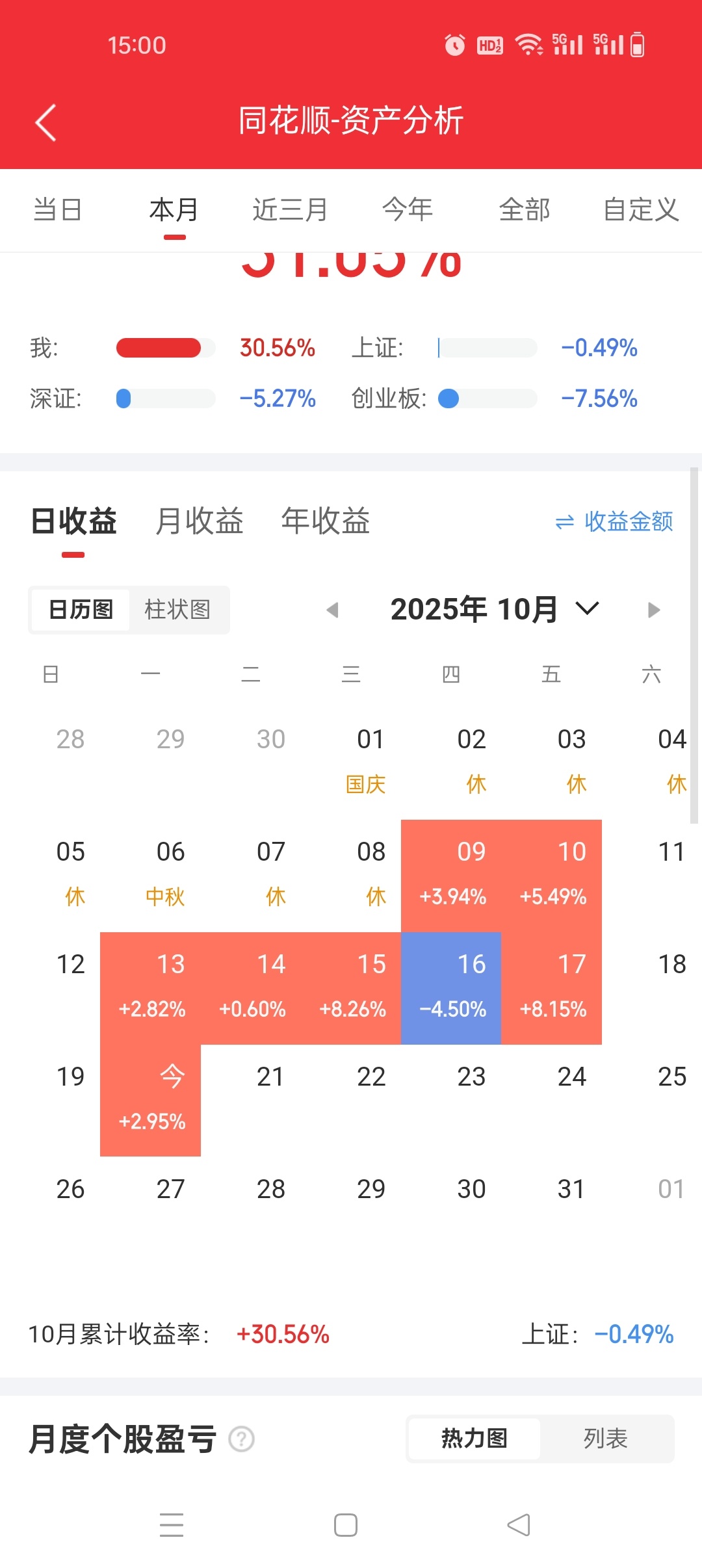Tap Android back triangle icon
The height and width of the screenshot is (1568, 702).
(x=519, y=1524)
